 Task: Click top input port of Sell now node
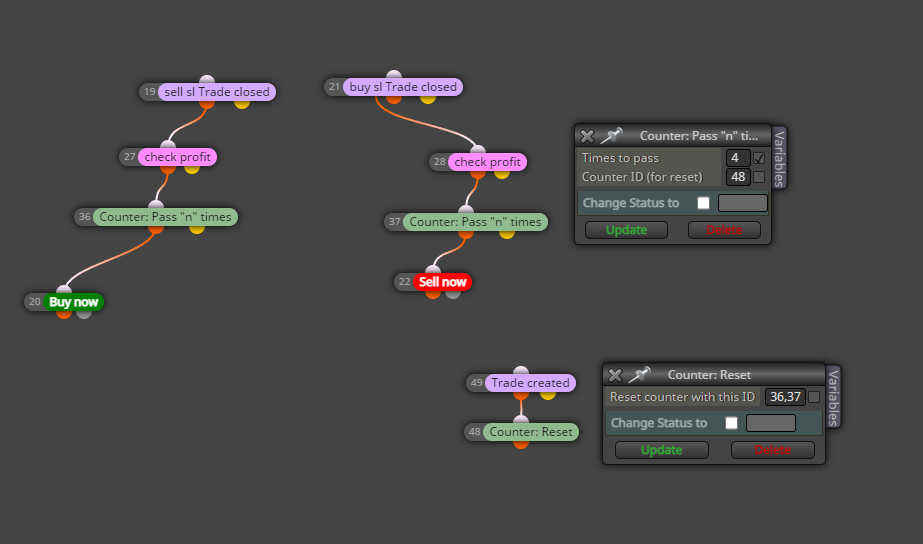pos(433,269)
